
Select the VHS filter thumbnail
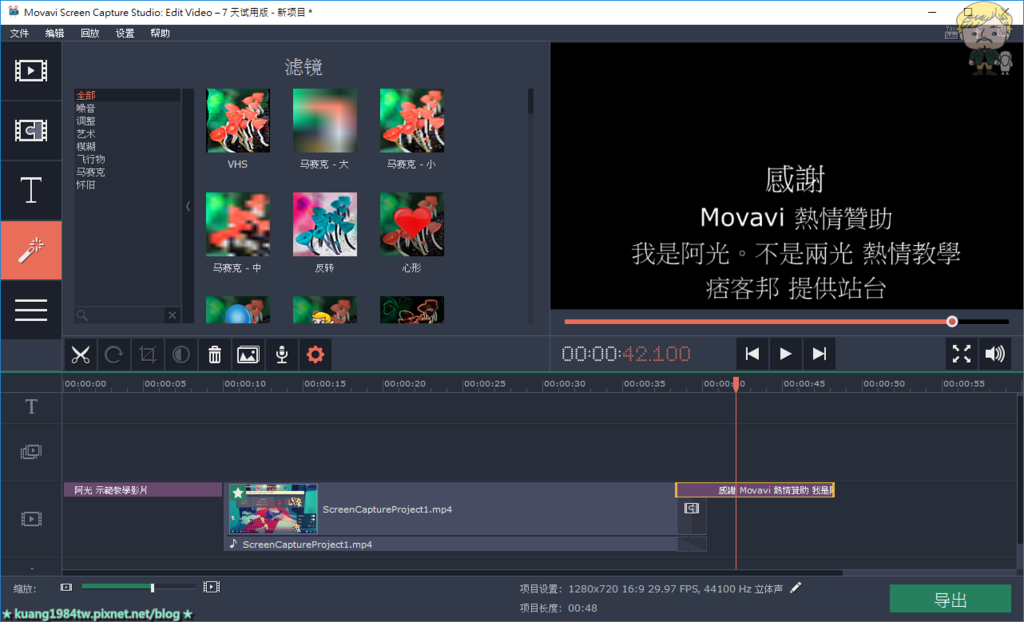coord(238,121)
